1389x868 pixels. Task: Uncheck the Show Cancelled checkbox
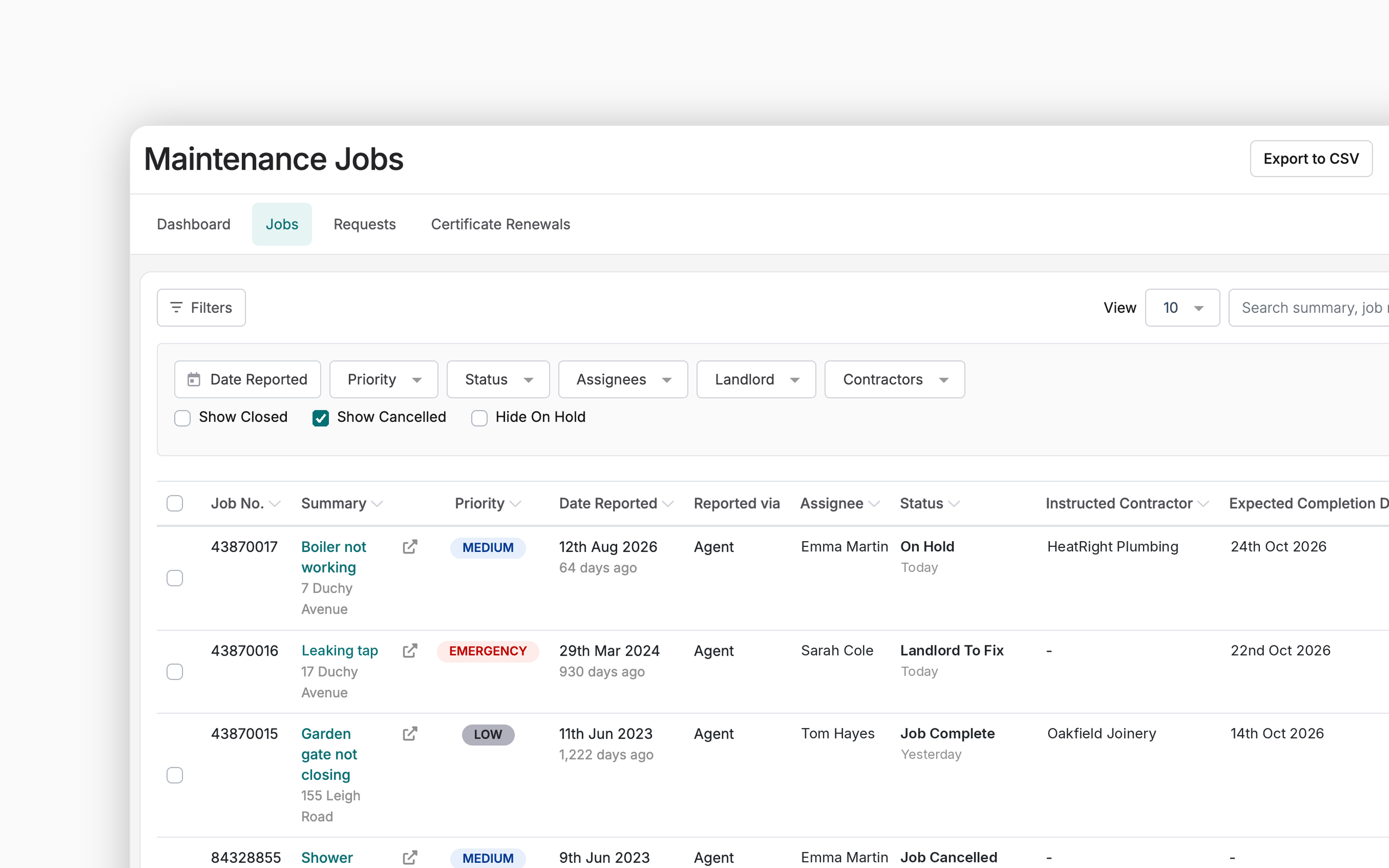coord(321,418)
